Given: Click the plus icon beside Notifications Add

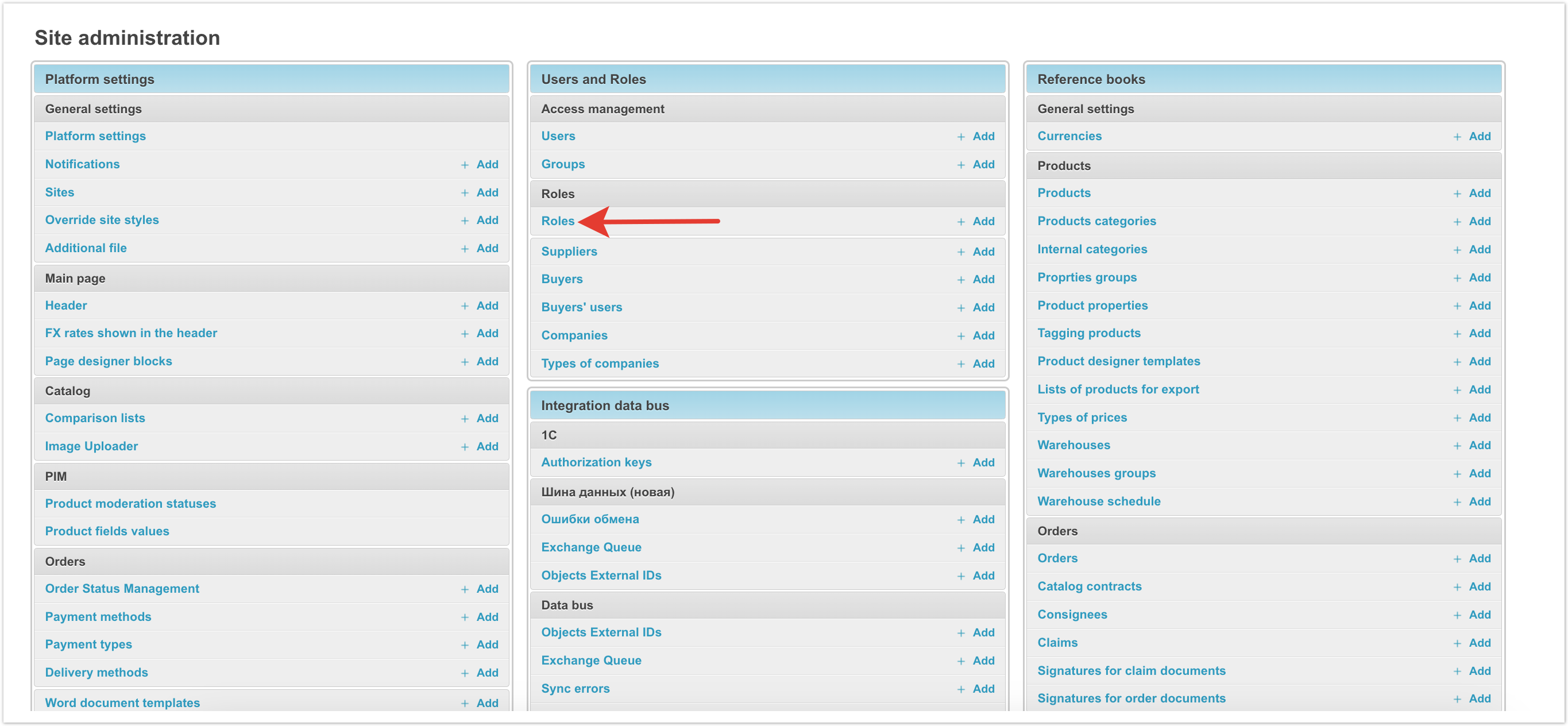Looking at the screenshot, I should [465, 165].
